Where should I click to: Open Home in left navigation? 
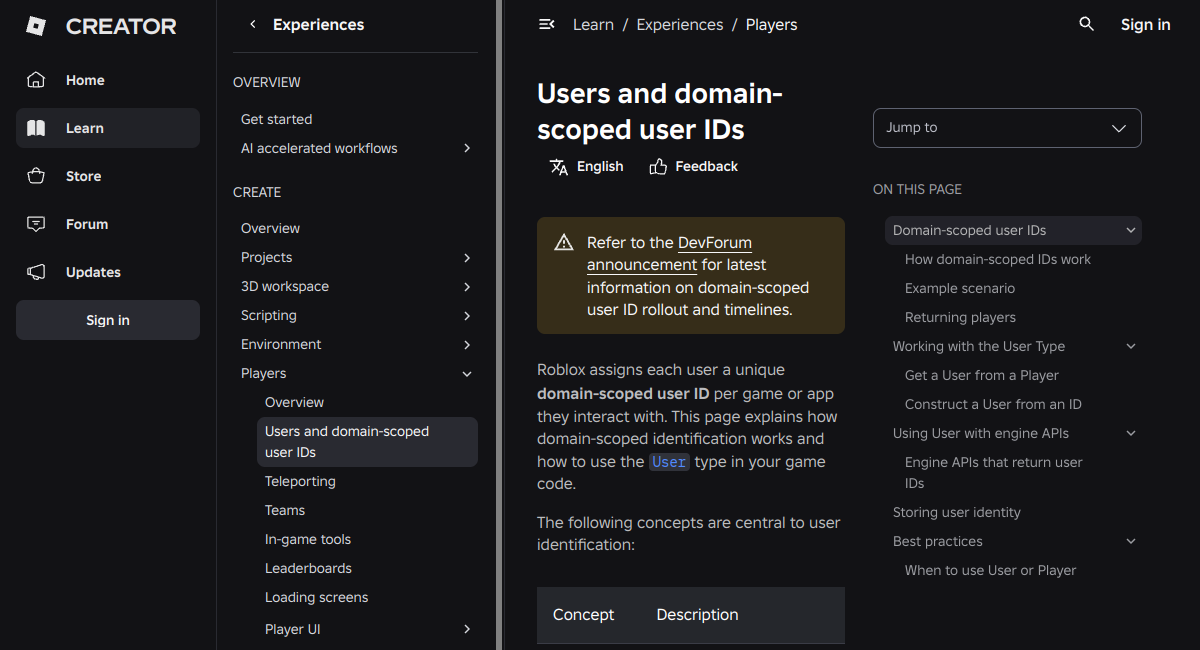pos(108,80)
